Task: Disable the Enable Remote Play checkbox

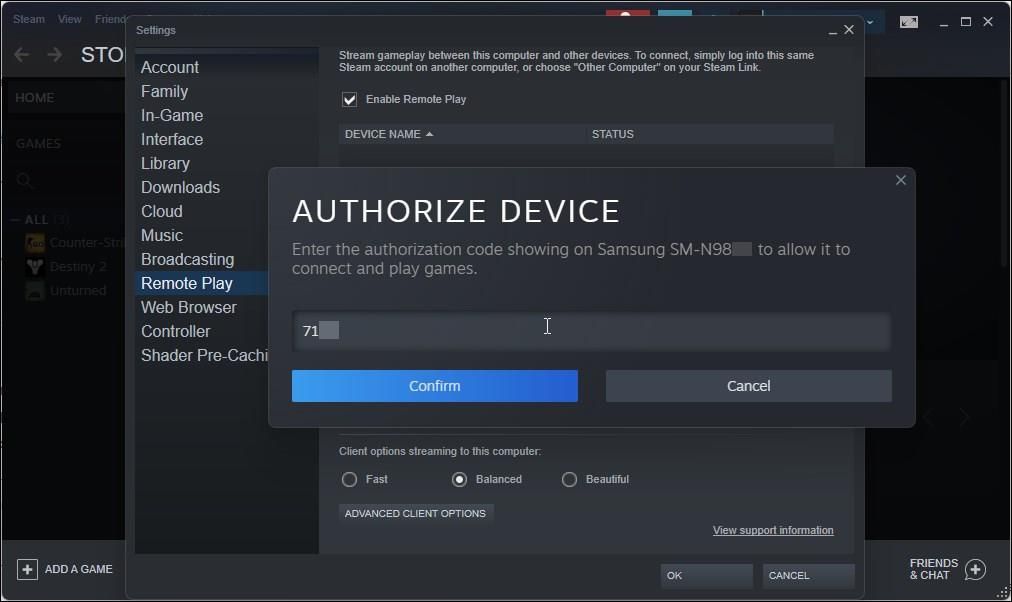Action: [349, 99]
